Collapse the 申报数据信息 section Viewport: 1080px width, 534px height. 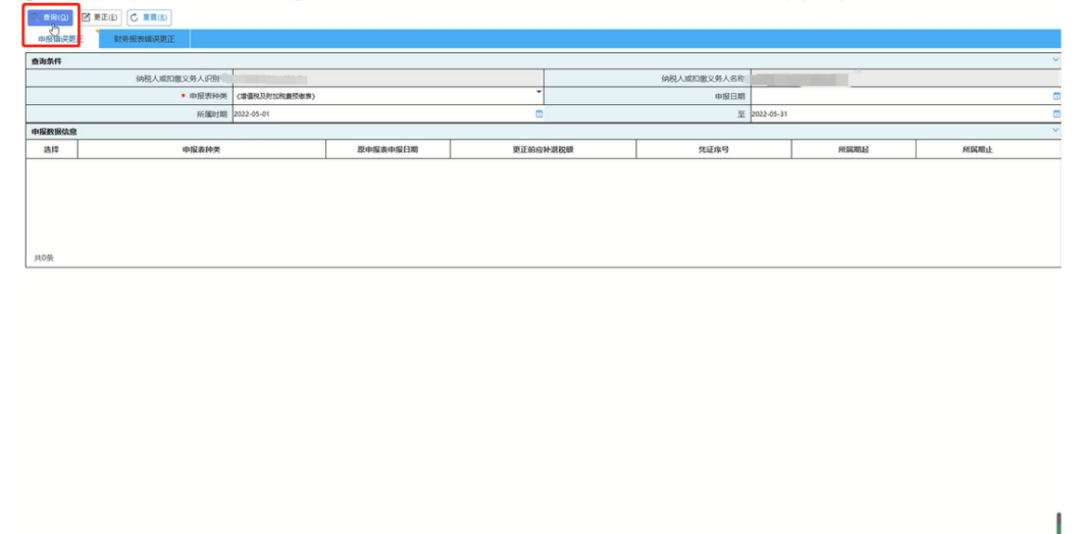pyautogui.click(x=1055, y=130)
